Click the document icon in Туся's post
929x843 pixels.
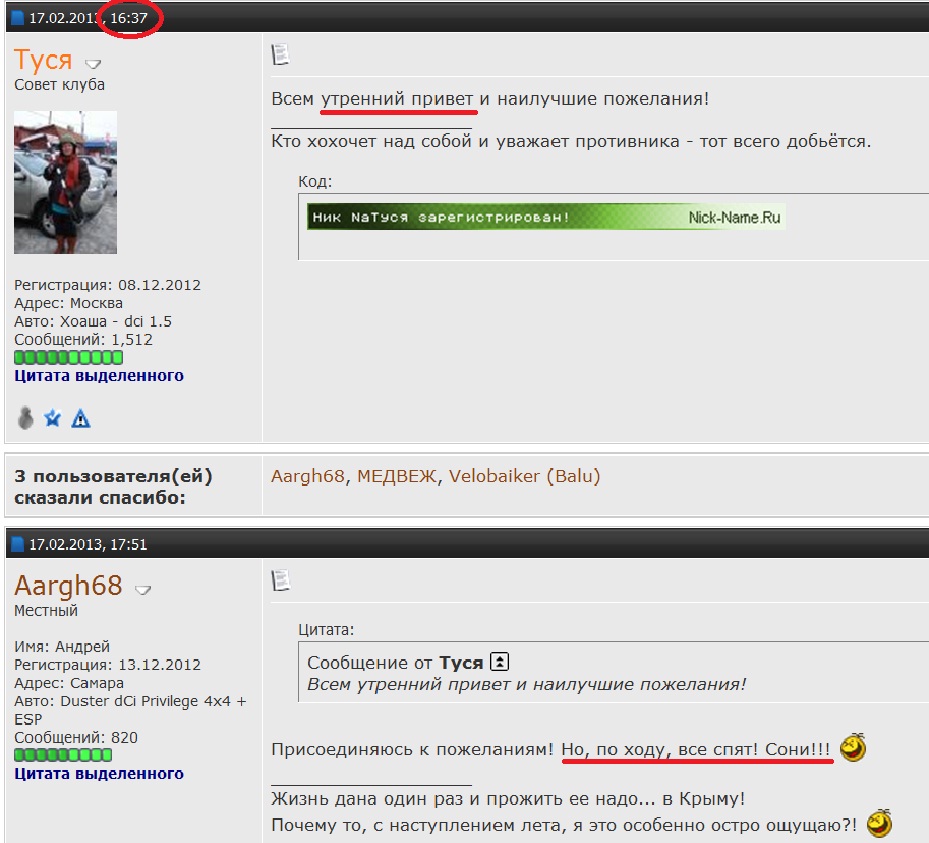point(281,54)
